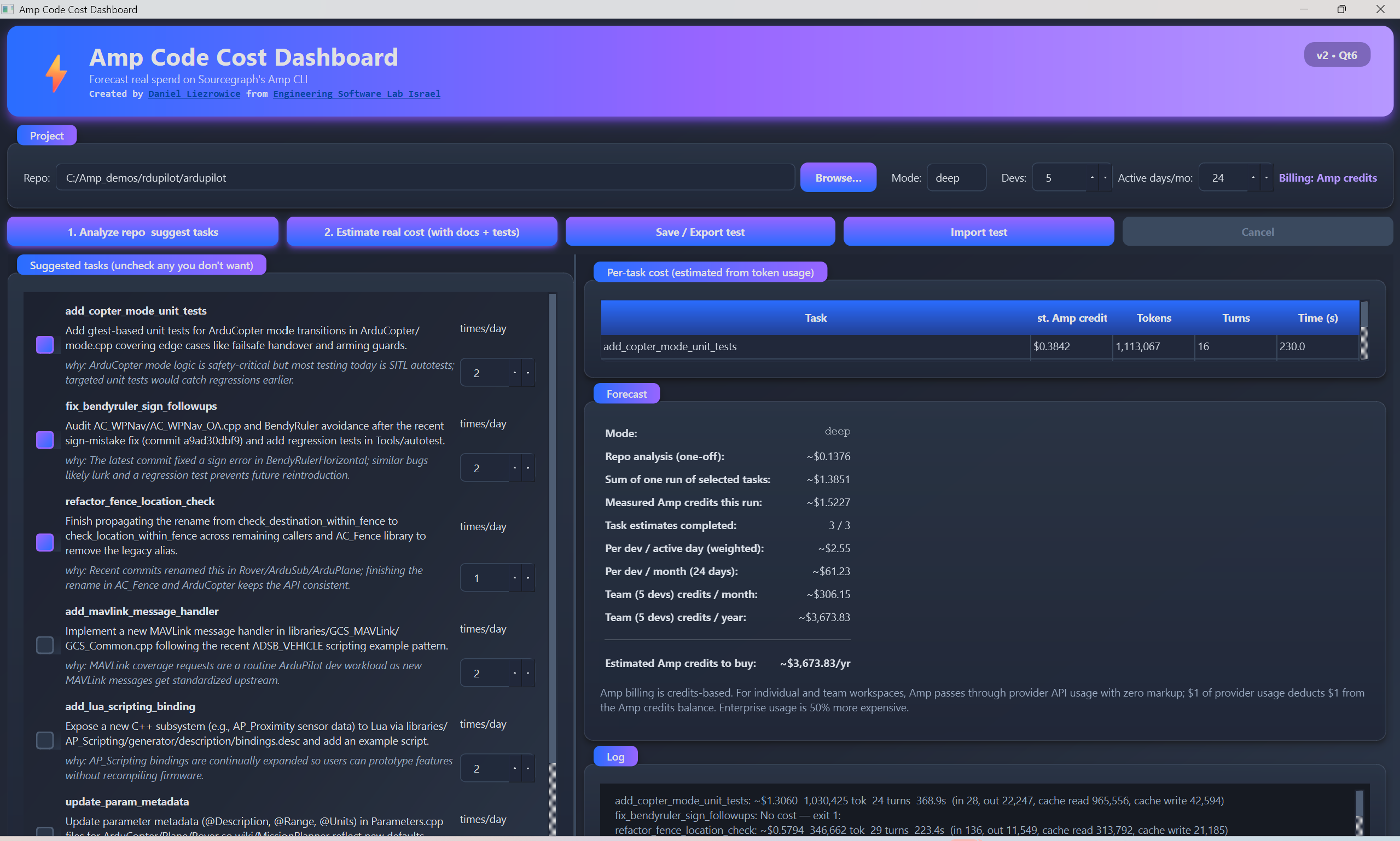Screen dimensions: 1400x841
Task: Click the add_mavlink_message_handler task title
Action: [x=142, y=612]
